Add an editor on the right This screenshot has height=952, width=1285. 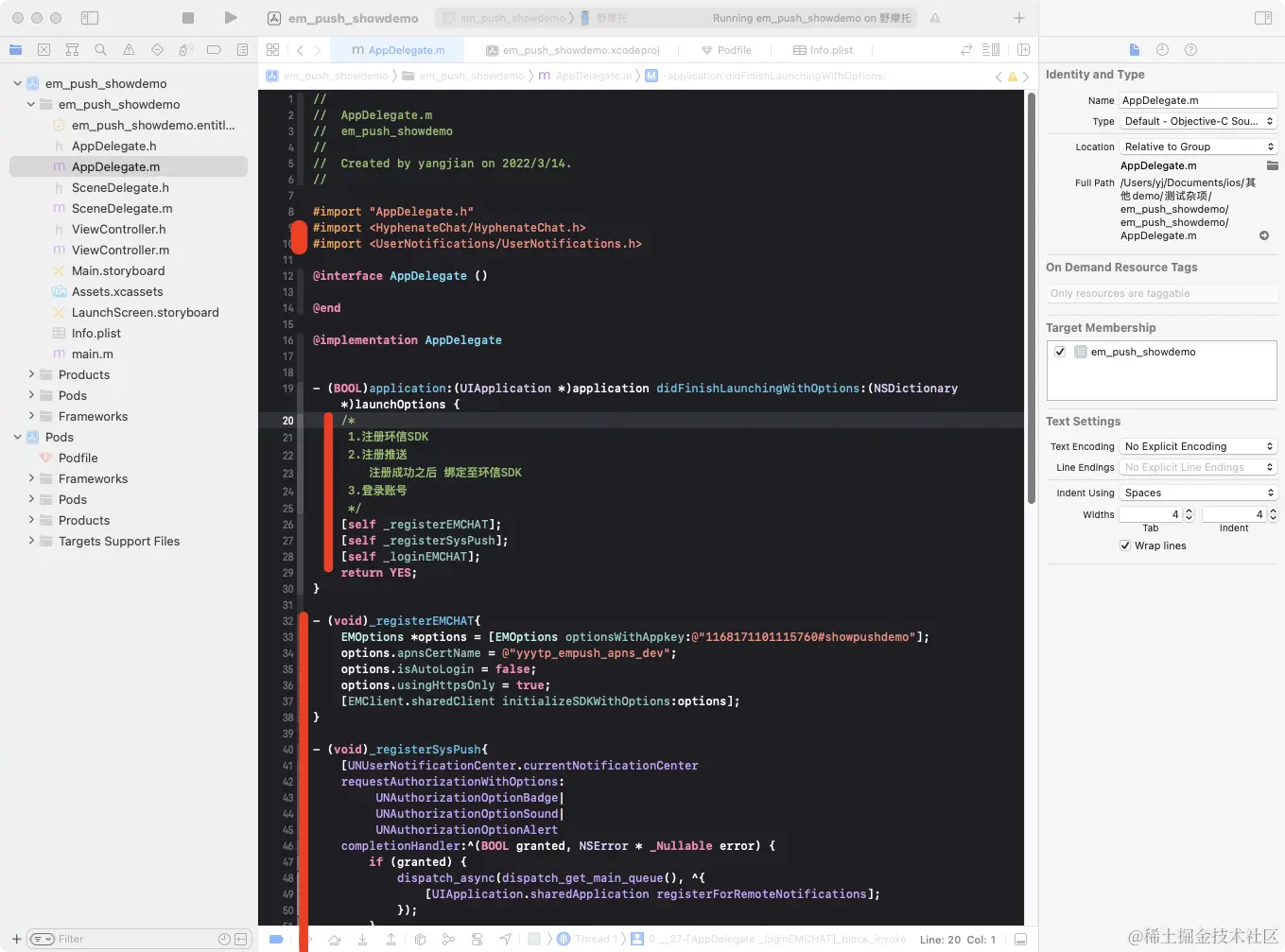click(1023, 50)
